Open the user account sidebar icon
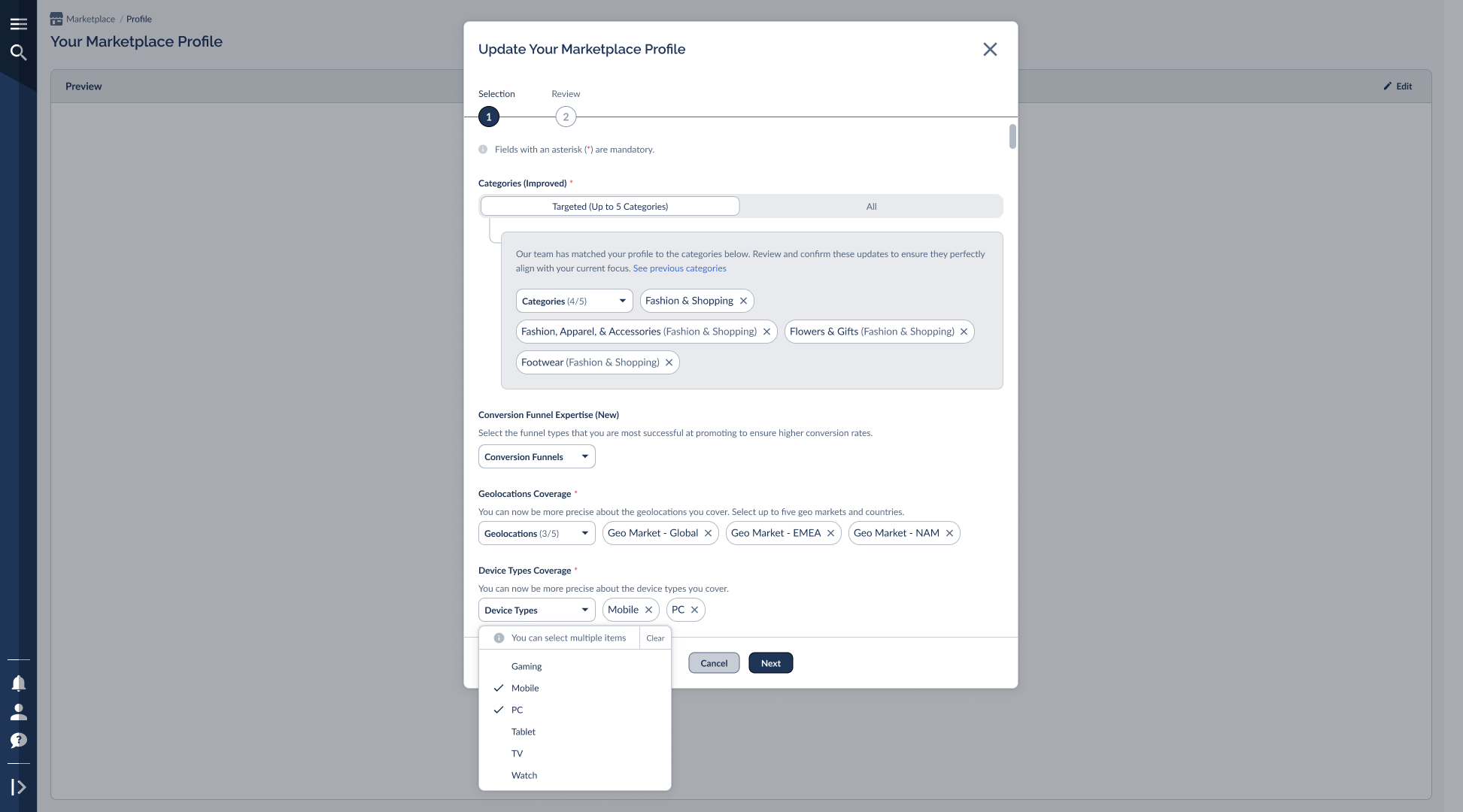Screen dimensions: 1463x812 (x=19, y=711)
